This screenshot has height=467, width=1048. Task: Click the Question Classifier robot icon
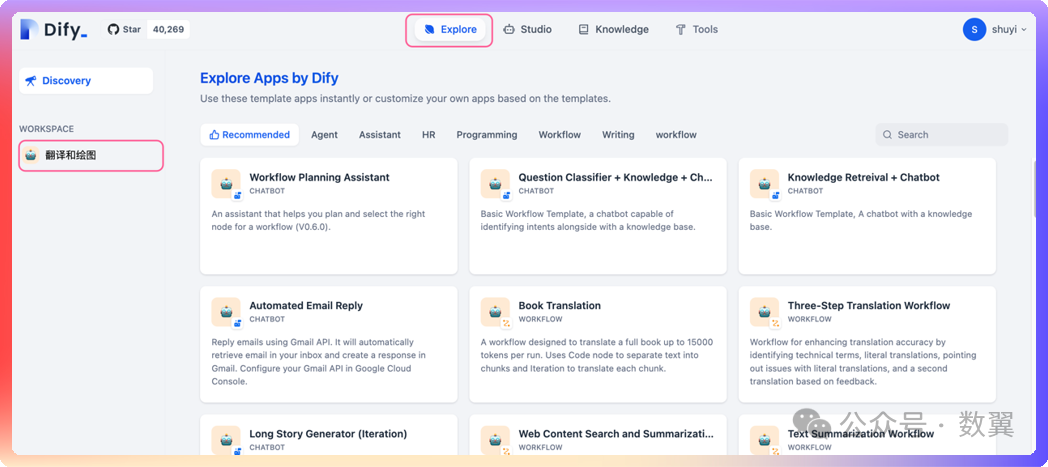(x=495, y=183)
